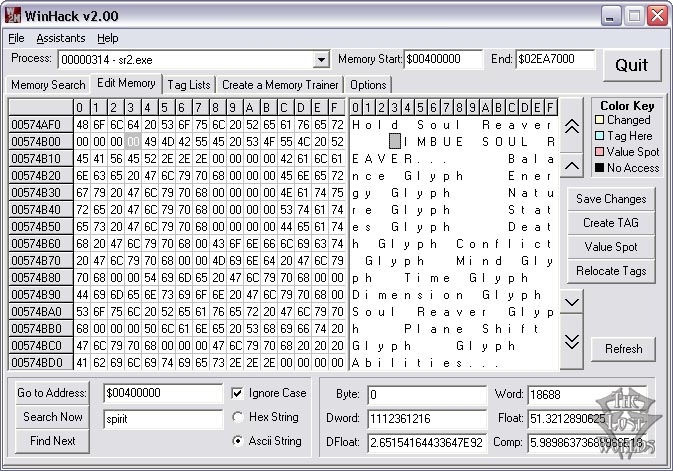The height and width of the screenshot is (471, 673).
Task: Open the Create a Memory Trainer tab
Action: [x=280, y=85]
